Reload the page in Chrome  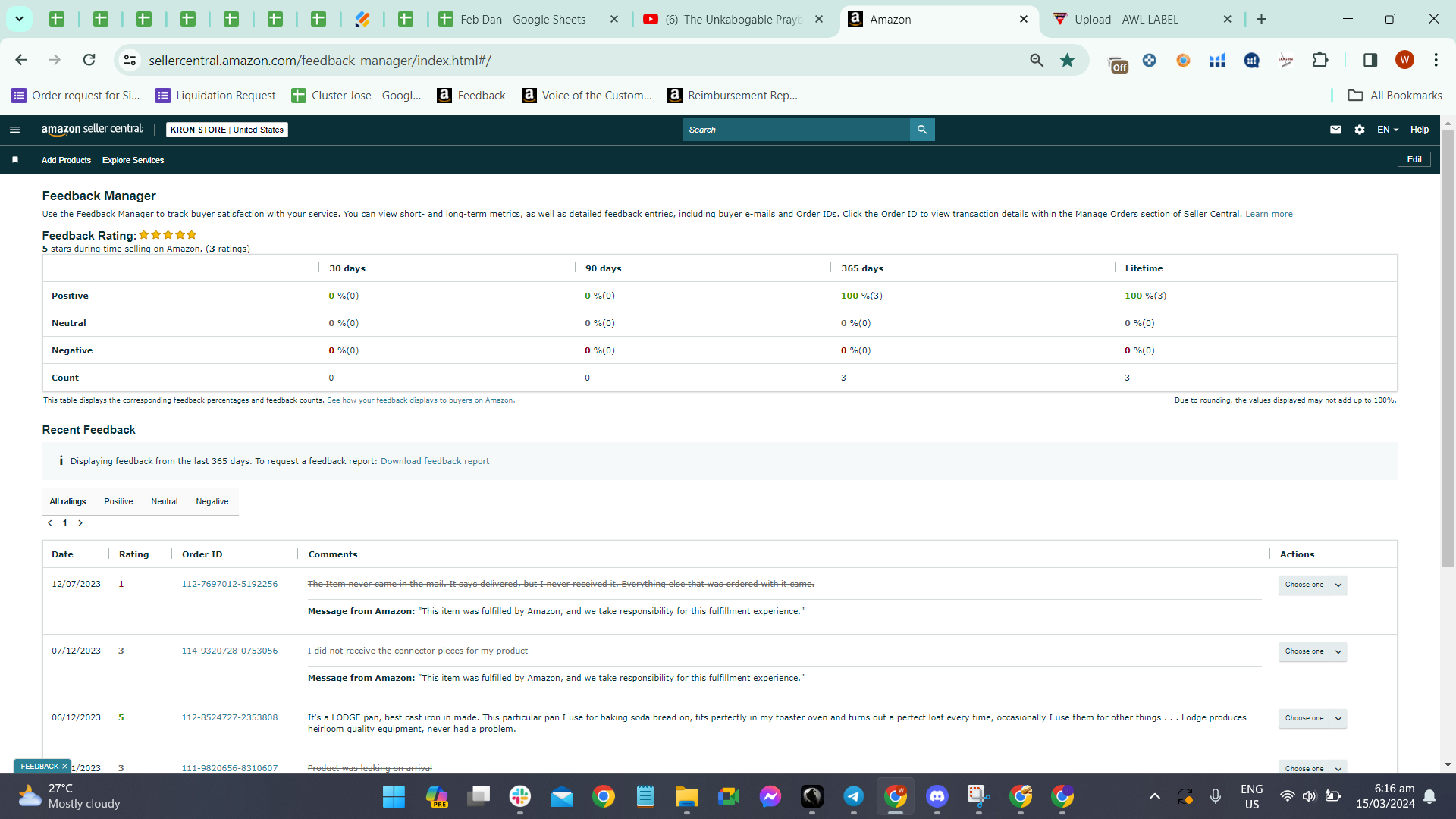89,60
